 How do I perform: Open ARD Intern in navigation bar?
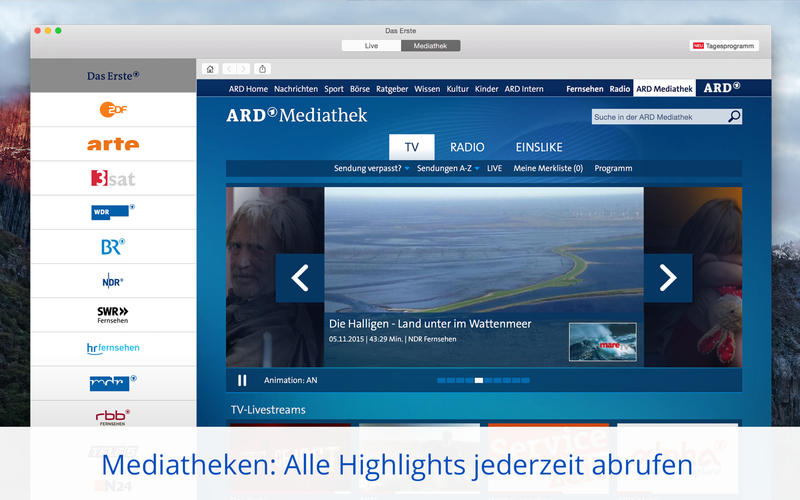tap(524, 89)
